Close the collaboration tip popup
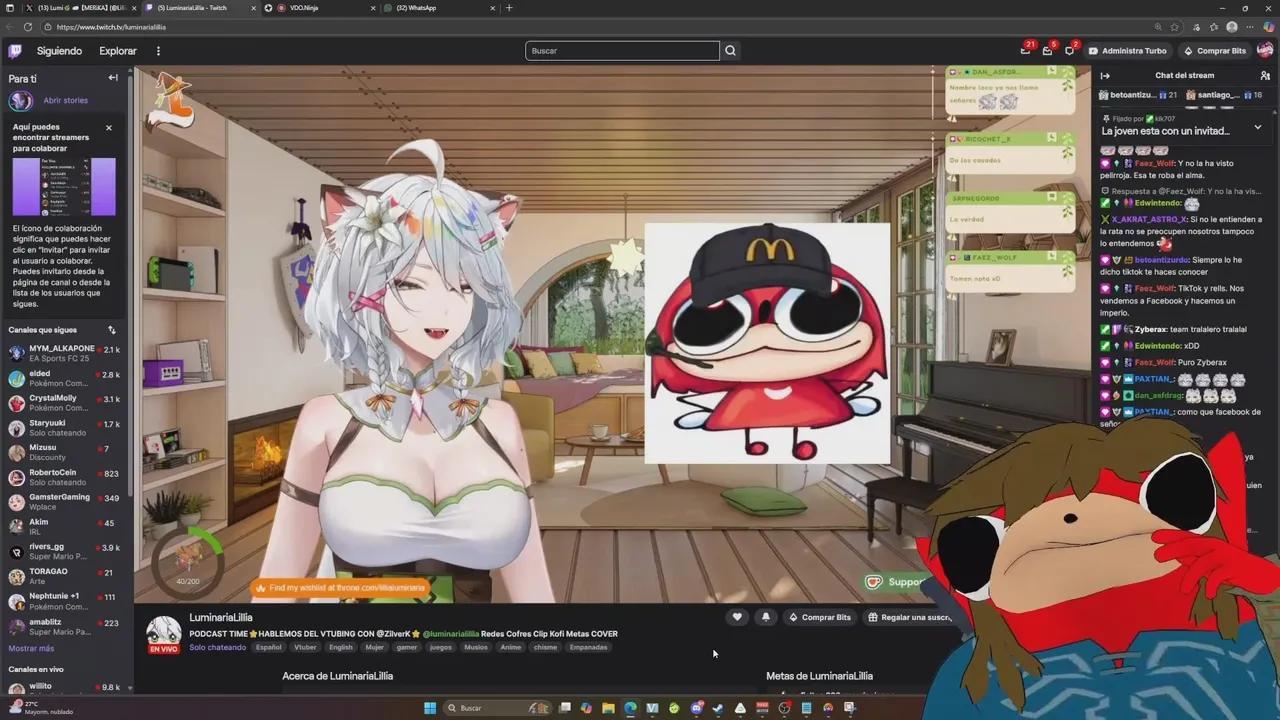The image size is (1280, 720). (x=109, y=128)
